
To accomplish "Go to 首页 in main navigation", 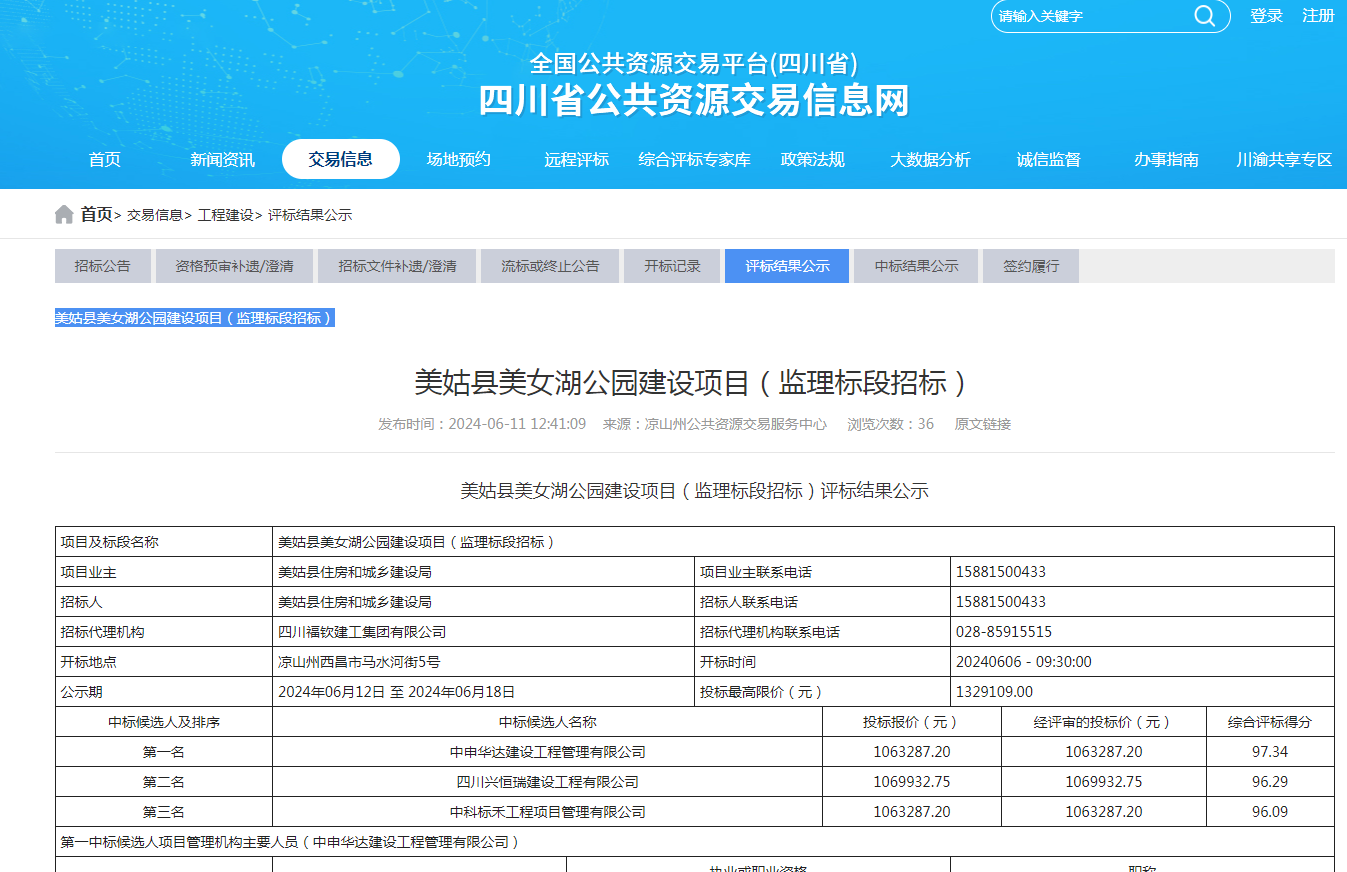I will 105,160.
